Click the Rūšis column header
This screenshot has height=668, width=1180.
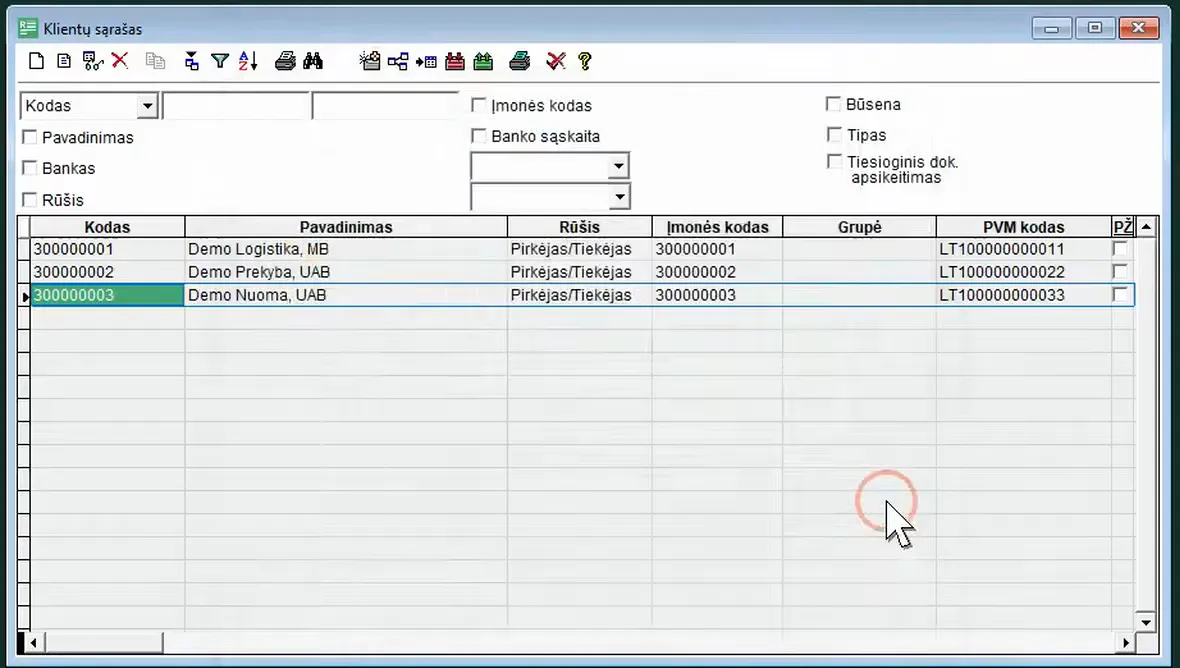click(579, 227)
